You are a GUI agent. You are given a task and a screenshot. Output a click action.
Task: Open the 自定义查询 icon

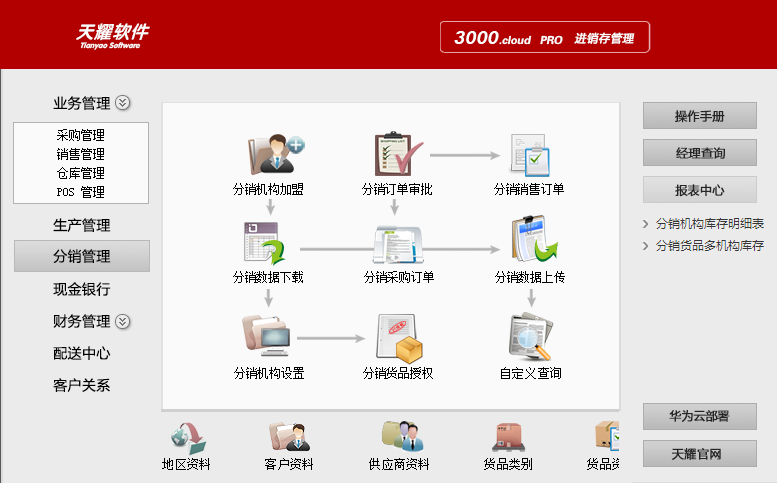click(529, 338)
